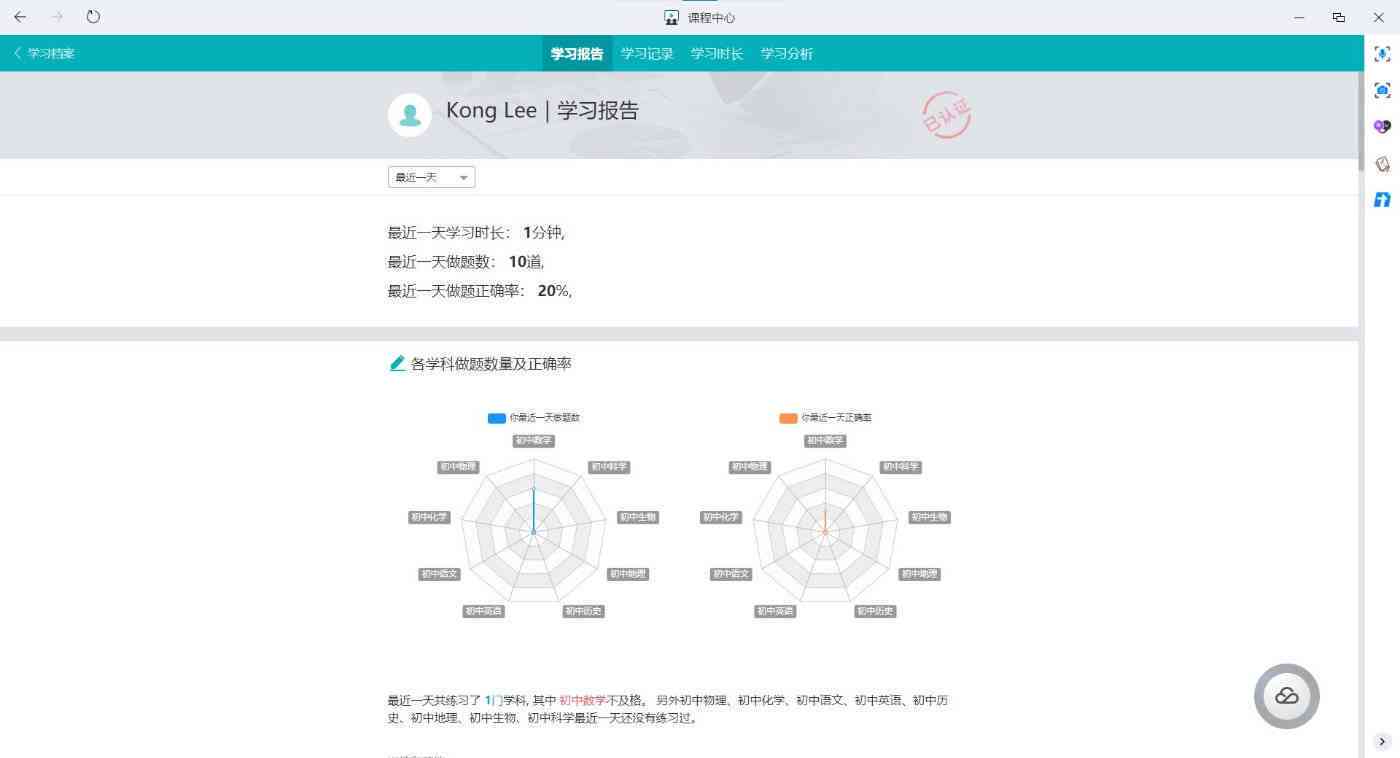
Task: Click 初中生物 label on left radar chart
Action: tap(637, 517)
